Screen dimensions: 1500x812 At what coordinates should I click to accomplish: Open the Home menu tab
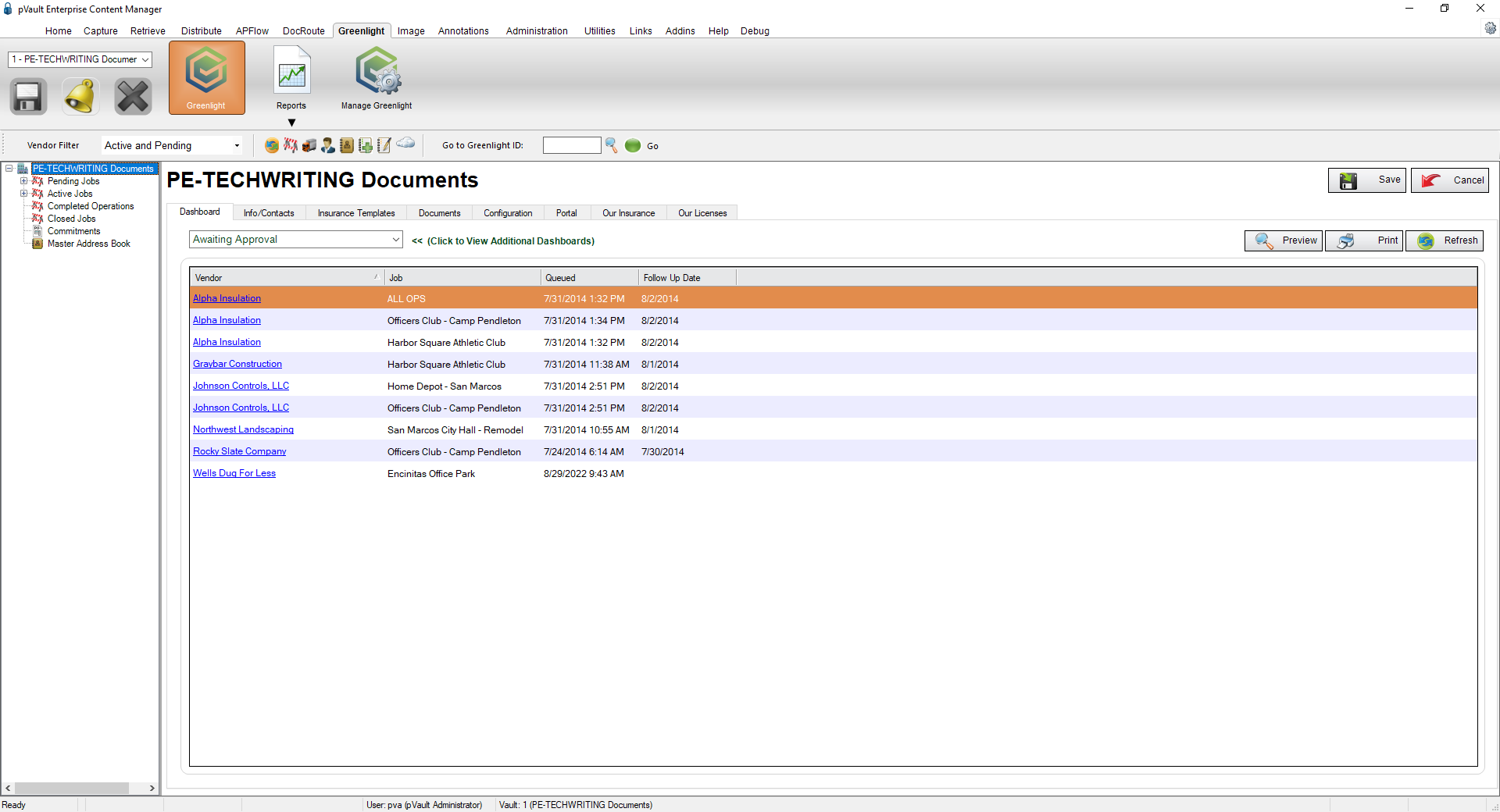coord(59,31)
